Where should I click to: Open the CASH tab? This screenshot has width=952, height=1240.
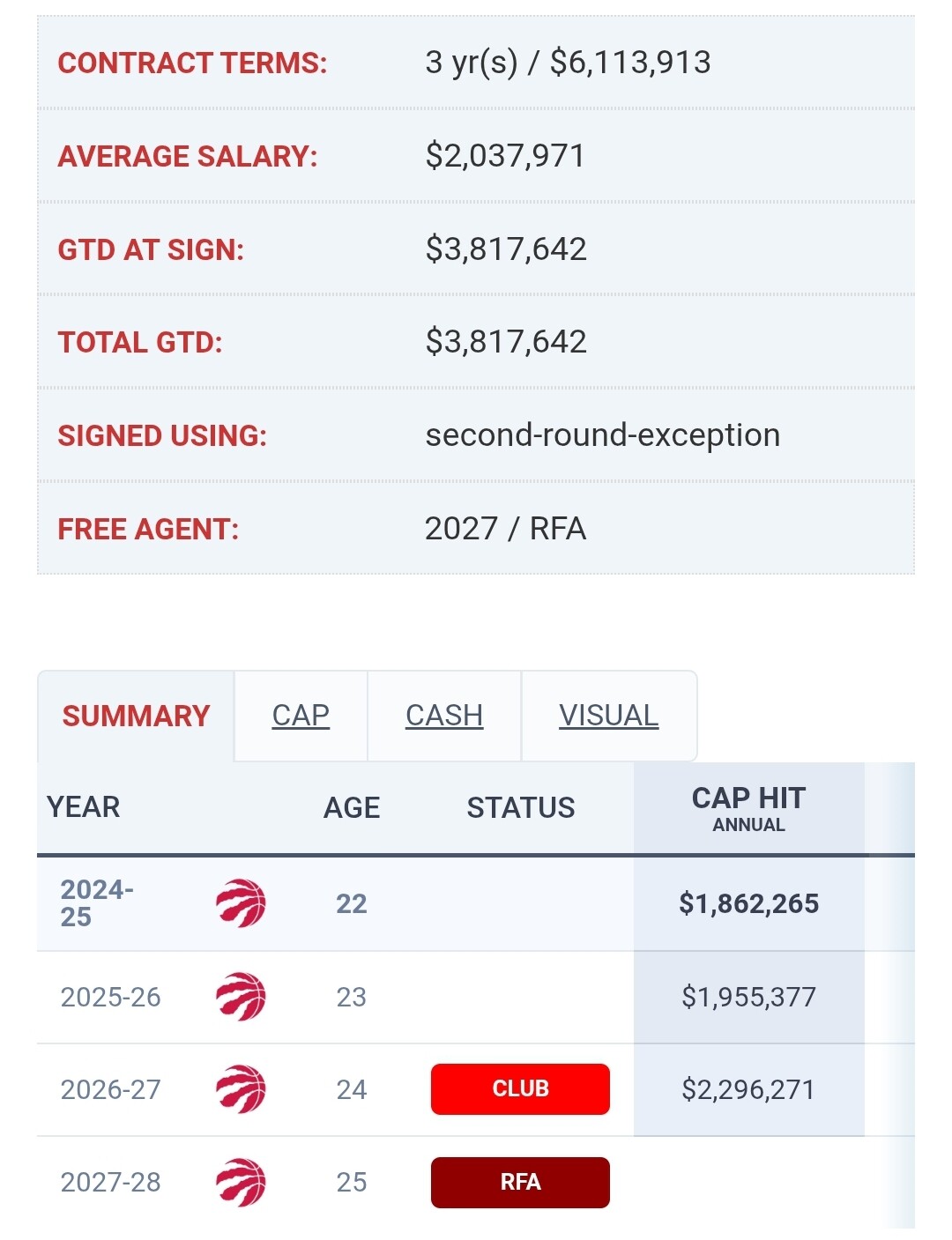444,716
